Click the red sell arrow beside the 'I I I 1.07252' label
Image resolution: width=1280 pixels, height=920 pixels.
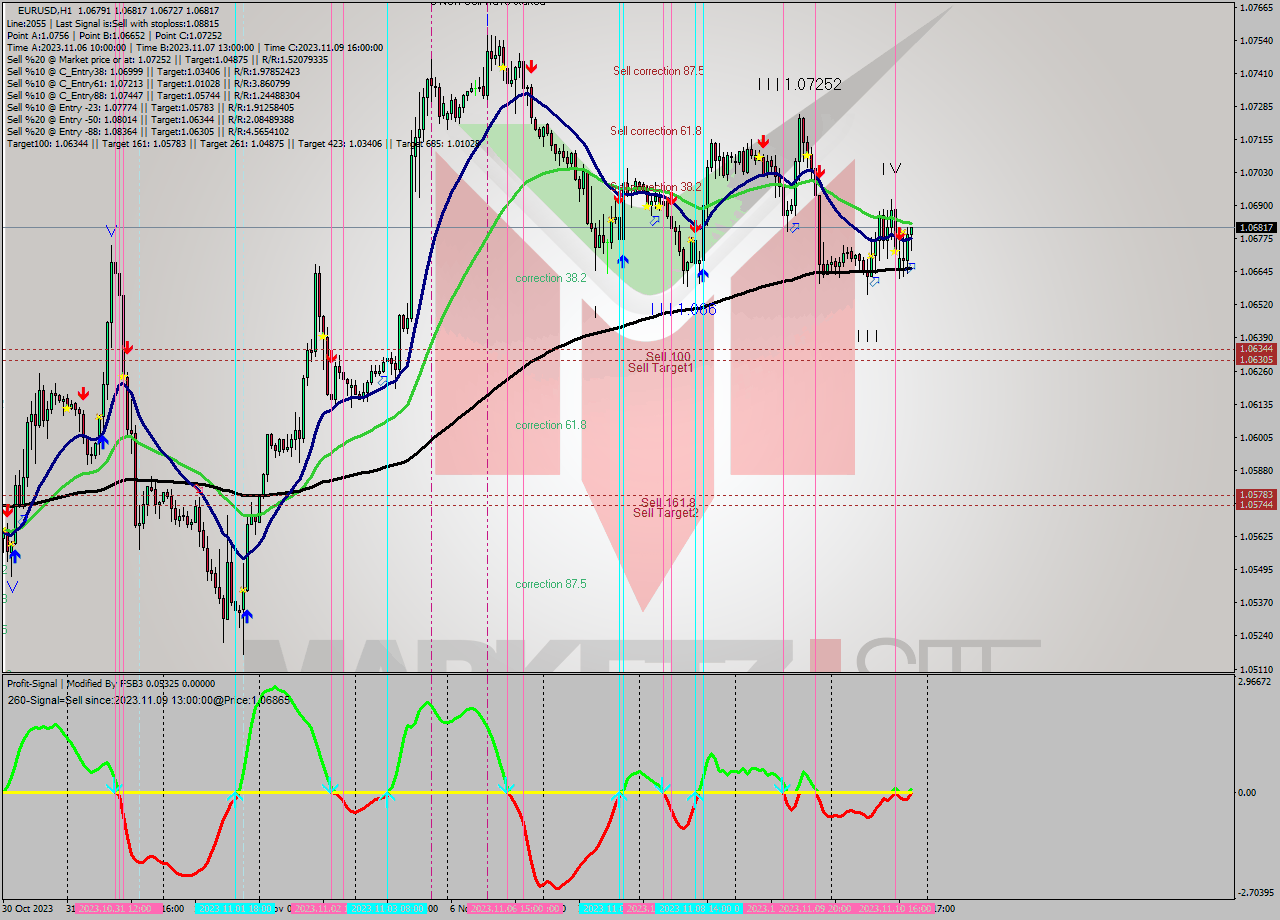[x=763, y=141]
